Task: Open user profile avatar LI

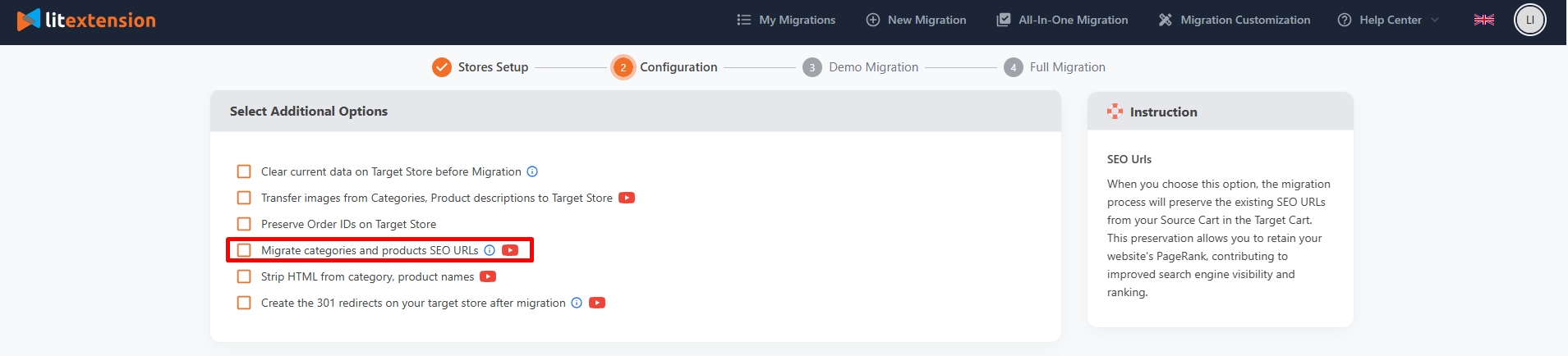Action: coord(1529,20)
